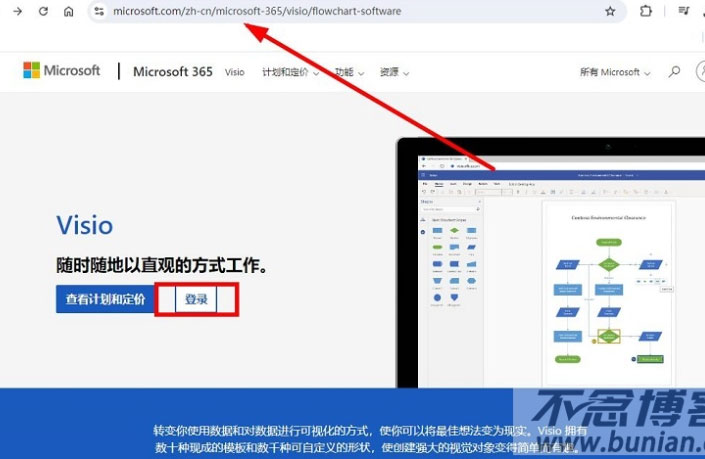This screenshot has height=459, width=705.
Task: Reload the page with the refresh icon
Action: [43, 11]
